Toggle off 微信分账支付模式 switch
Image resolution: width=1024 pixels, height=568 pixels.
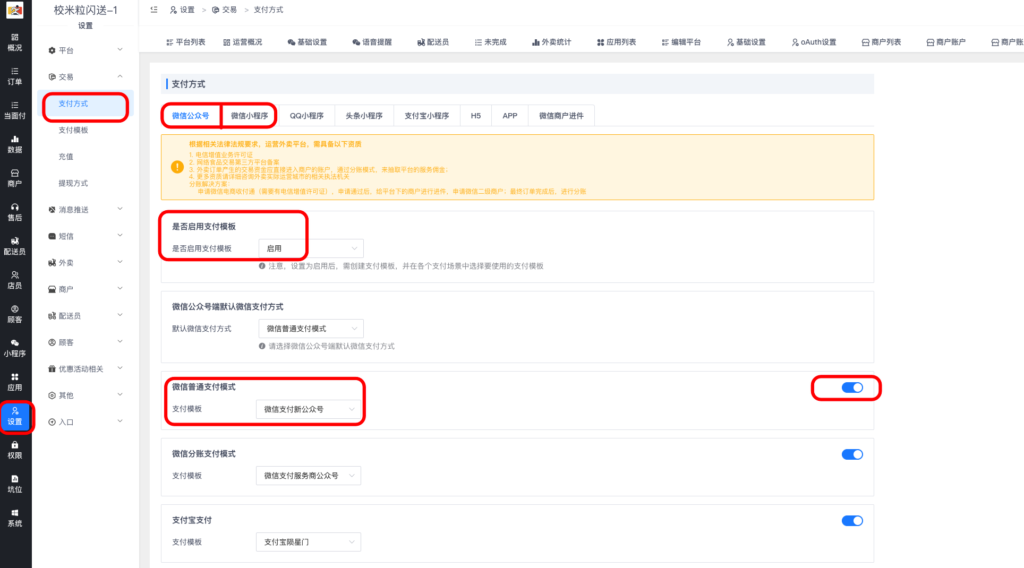852,454
